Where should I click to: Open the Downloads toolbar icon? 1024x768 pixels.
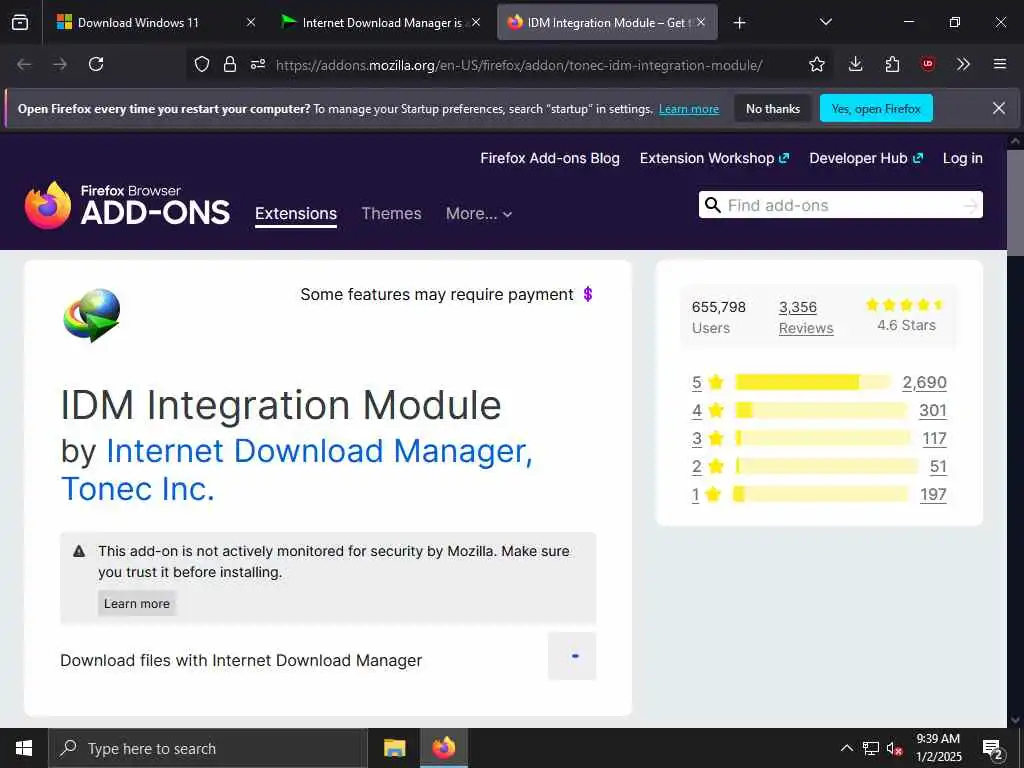click(856, 64)
